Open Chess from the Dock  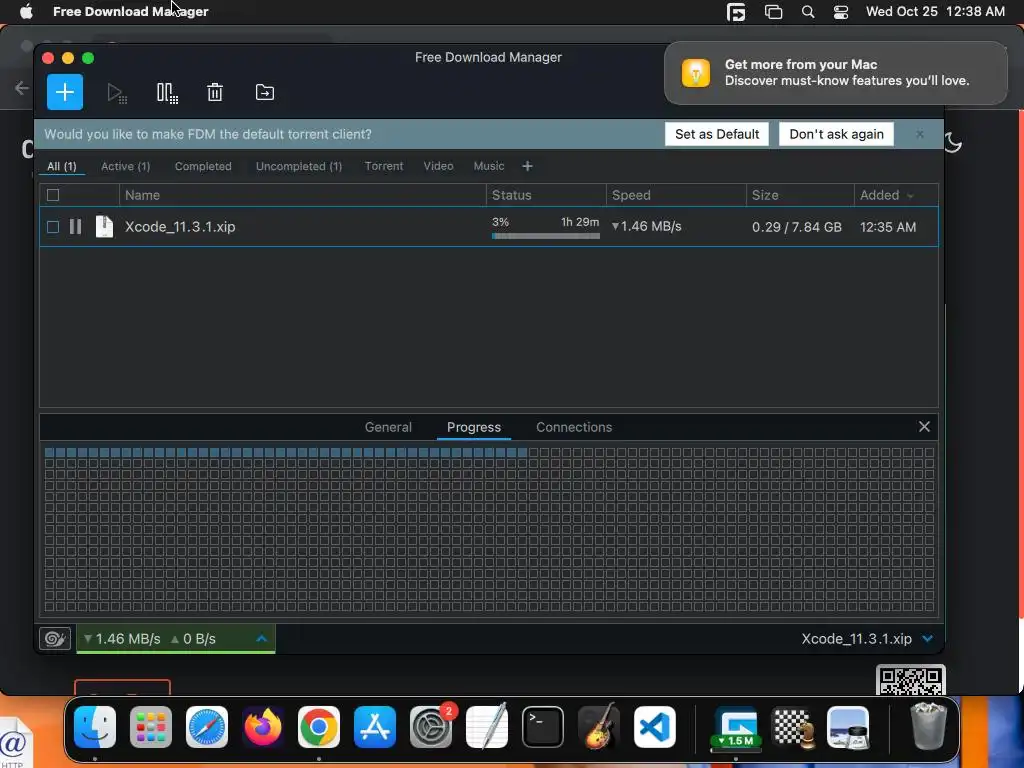tap(793, 727)
